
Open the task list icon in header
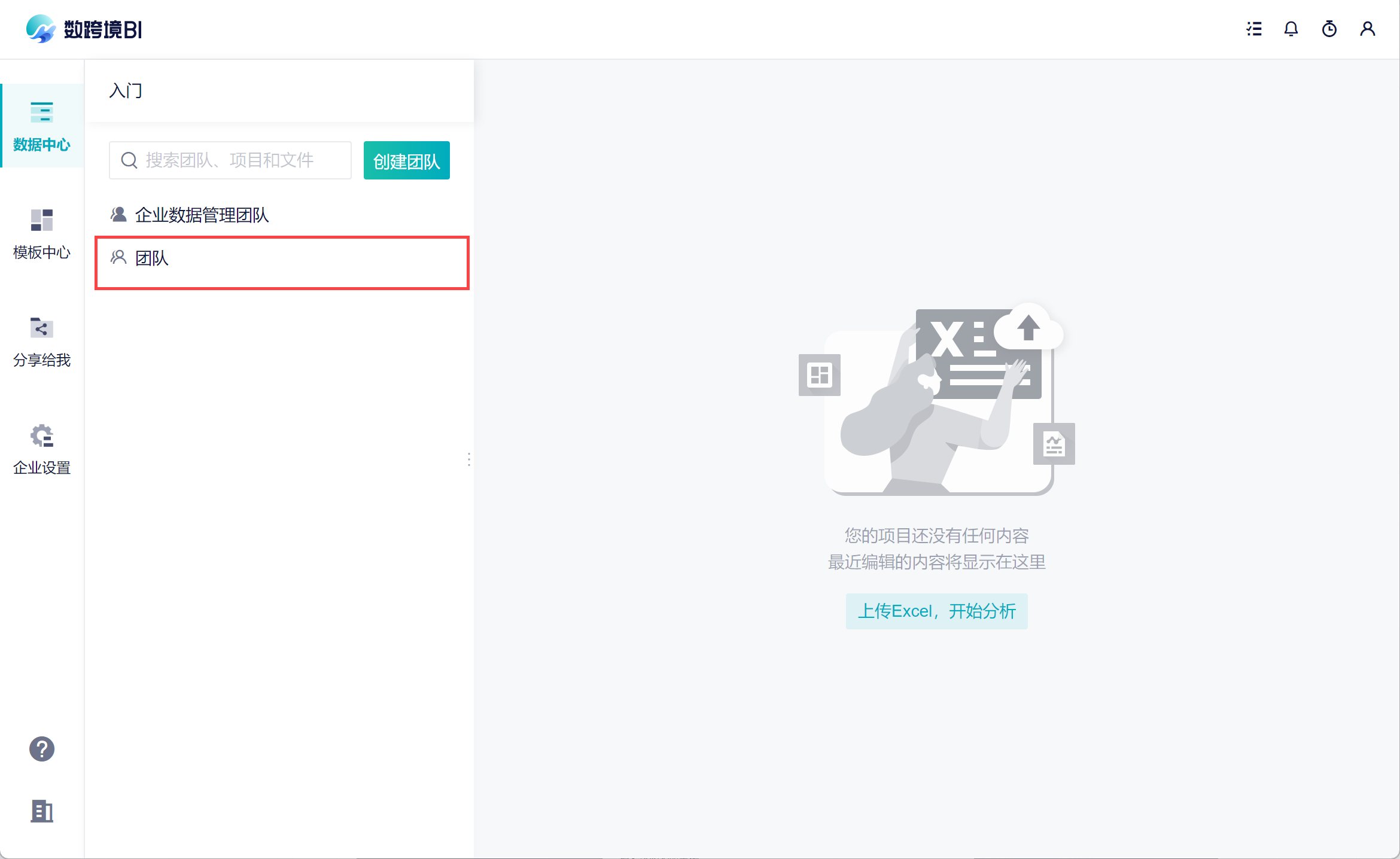(x=1254, y=29)
